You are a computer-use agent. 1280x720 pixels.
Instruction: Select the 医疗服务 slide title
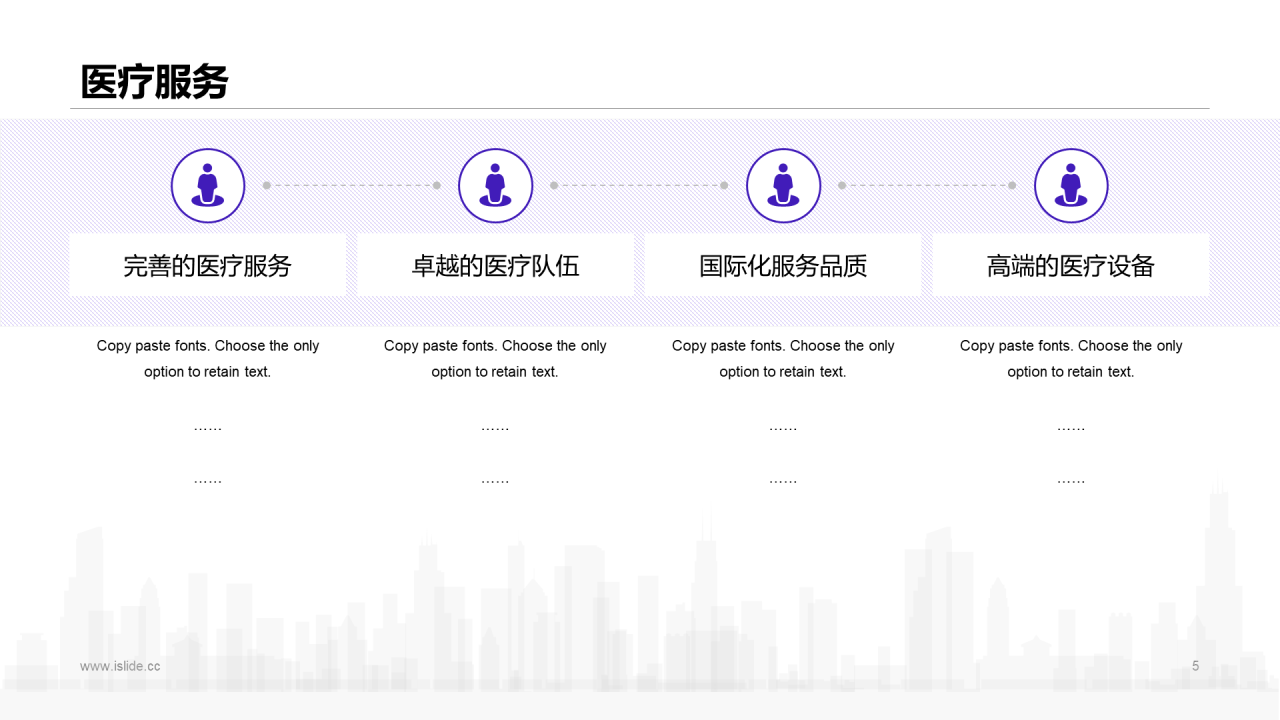(155, 82)
